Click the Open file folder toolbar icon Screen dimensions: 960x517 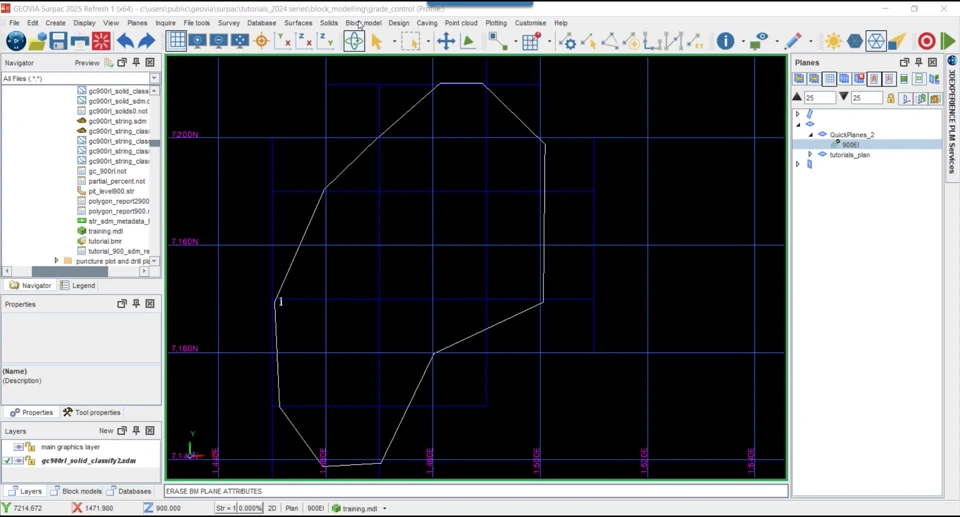point(37,42)
